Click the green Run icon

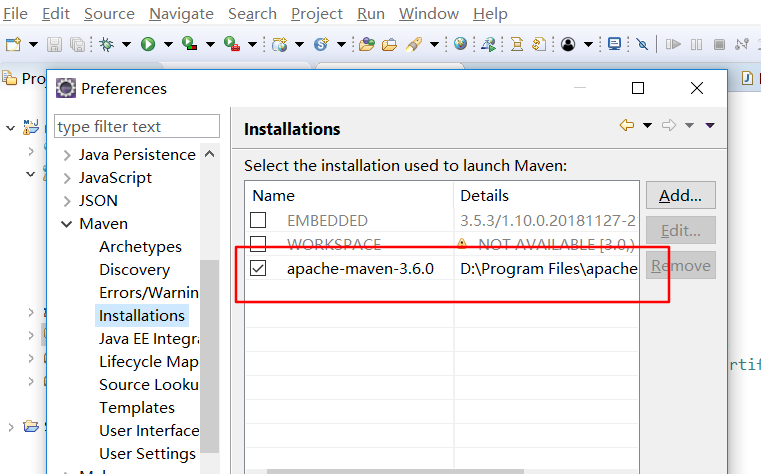point(148,45)
